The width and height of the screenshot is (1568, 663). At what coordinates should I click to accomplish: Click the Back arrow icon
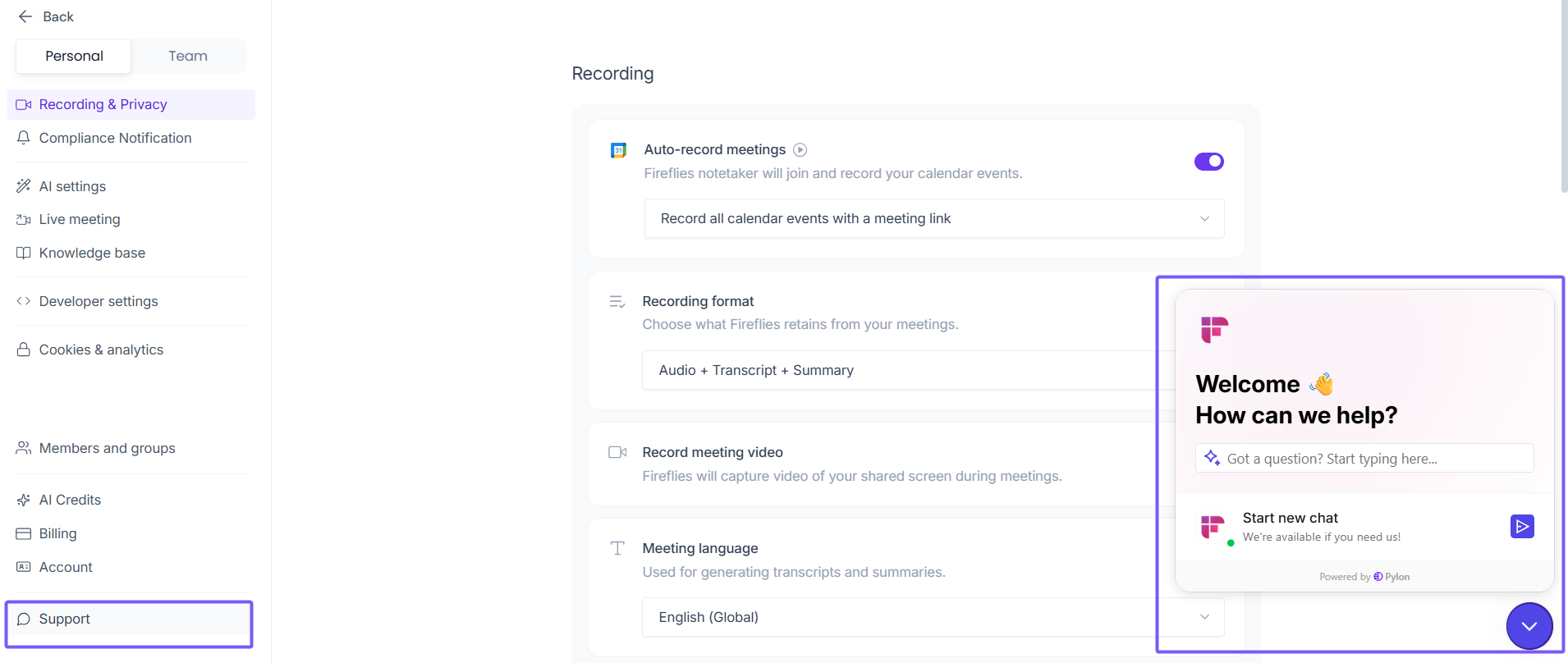click(x=25, y=16)
